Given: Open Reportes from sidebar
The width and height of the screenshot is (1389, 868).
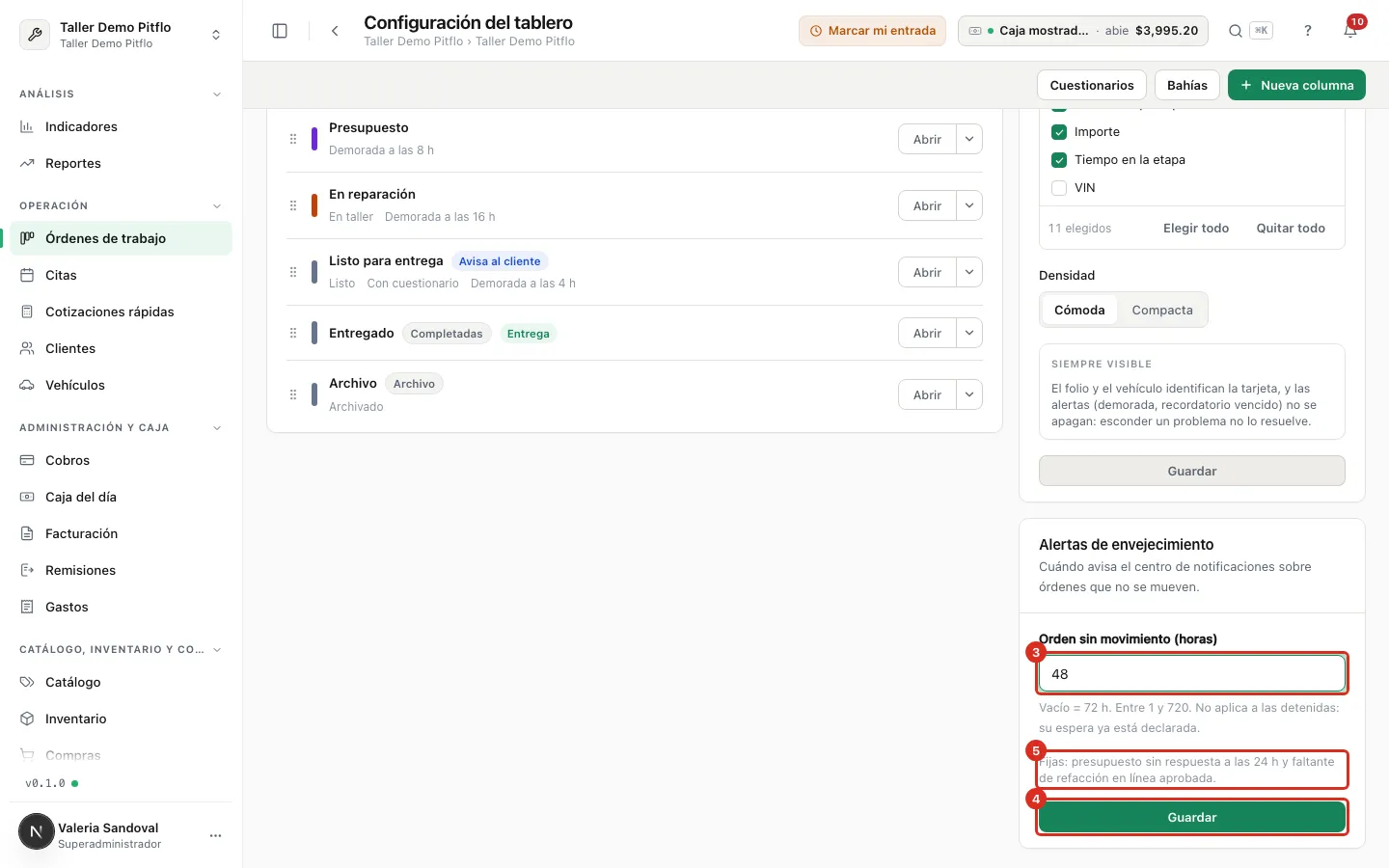Looking at the screenshot, I should click(x=121, y=163).
